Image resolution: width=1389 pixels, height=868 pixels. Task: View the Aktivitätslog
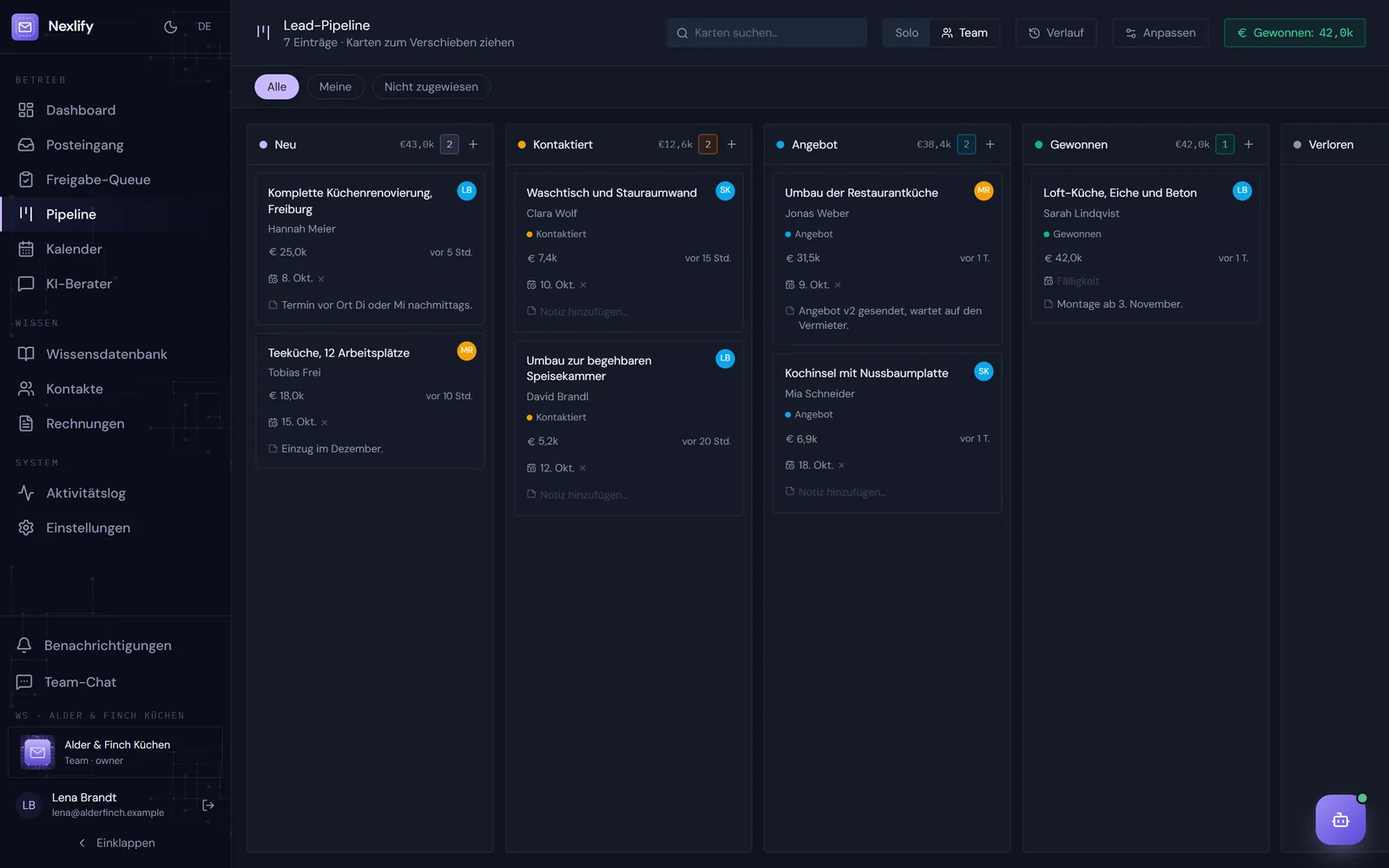(115, 493)
